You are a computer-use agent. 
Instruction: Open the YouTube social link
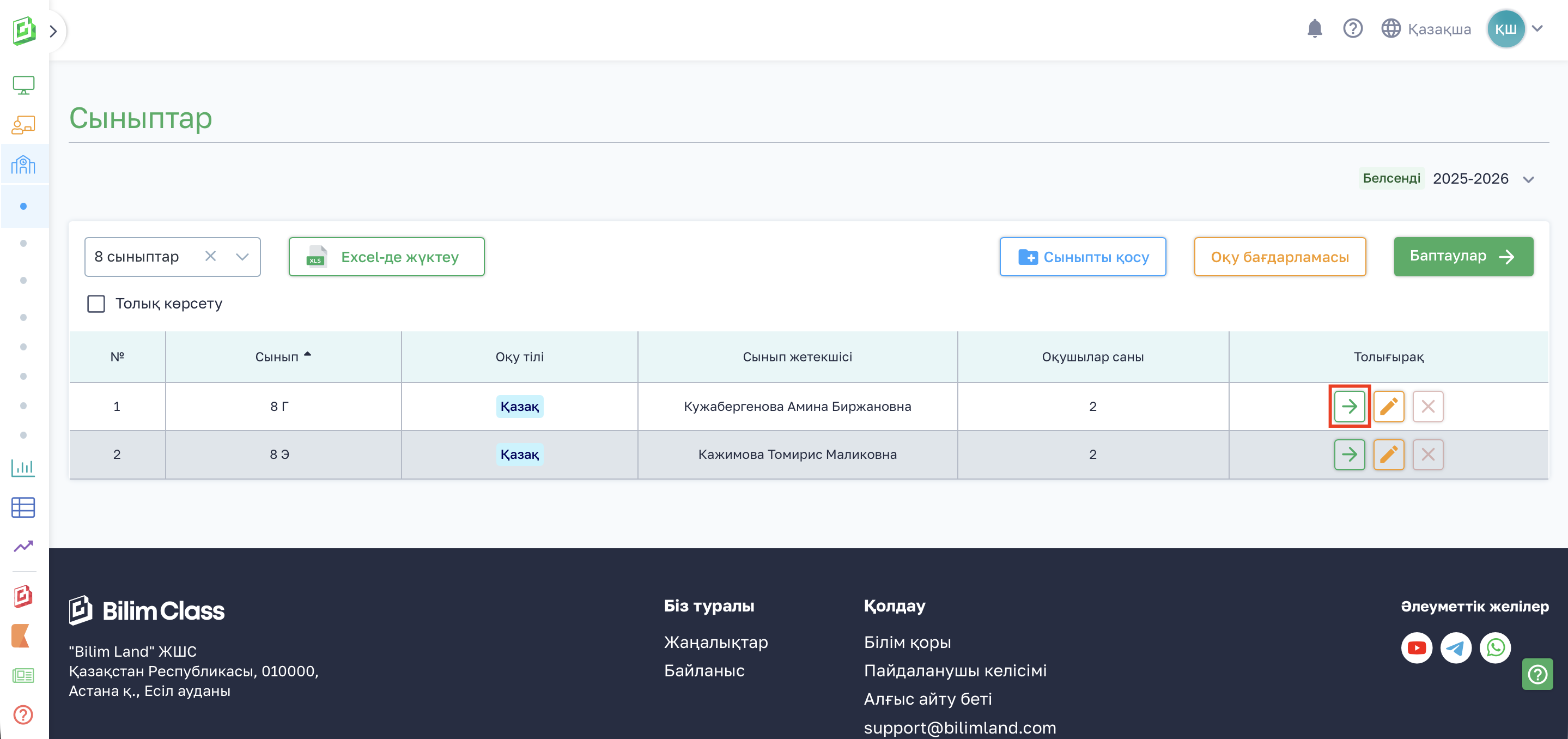click(x=1416, y=647)
